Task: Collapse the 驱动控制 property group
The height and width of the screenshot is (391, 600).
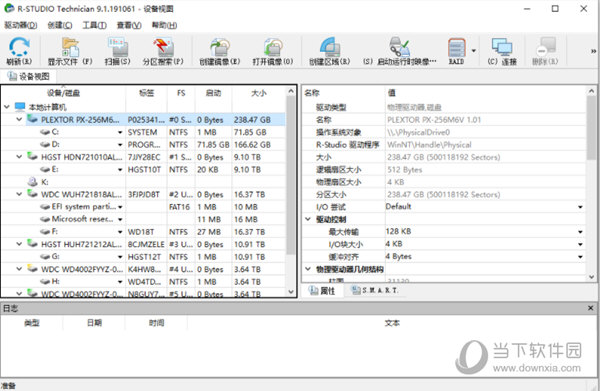Action: (308, 219)
